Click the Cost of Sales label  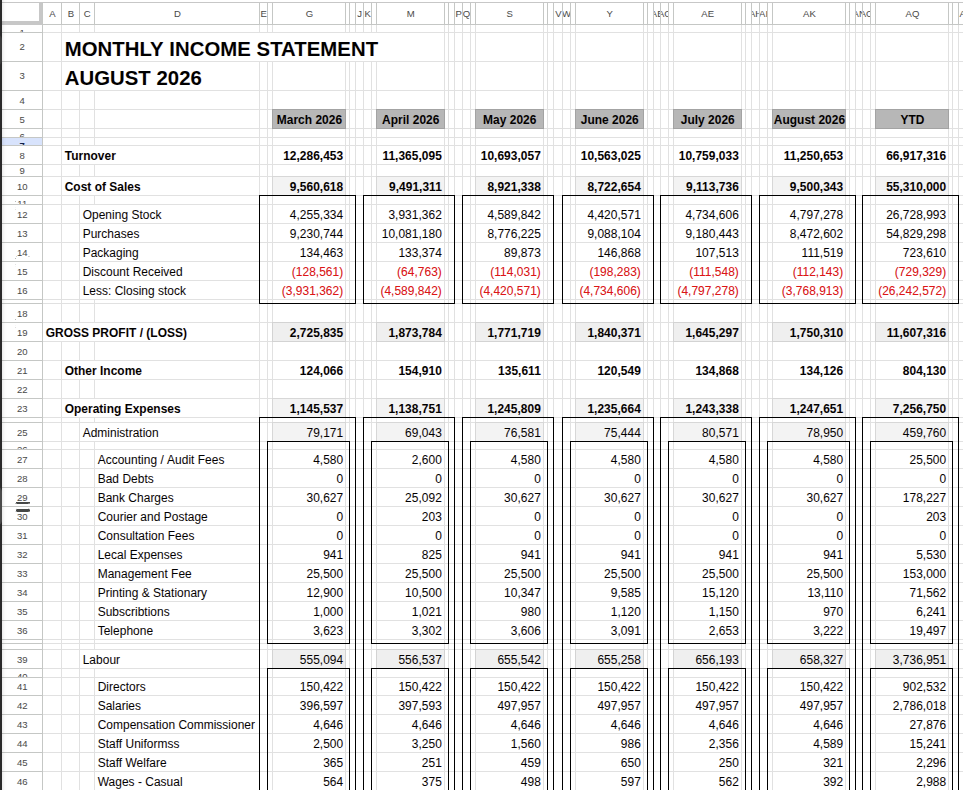tap(103, 187)
